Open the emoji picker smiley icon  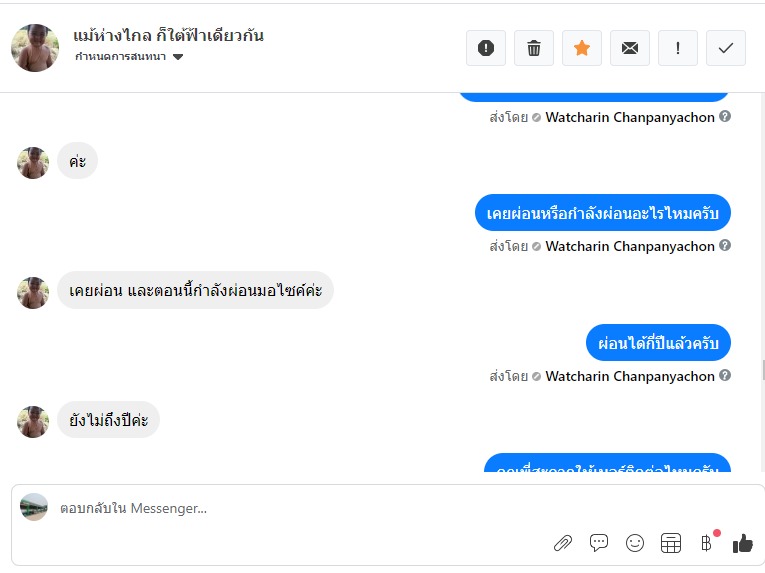pyautogui.click(x=635, y=543)
